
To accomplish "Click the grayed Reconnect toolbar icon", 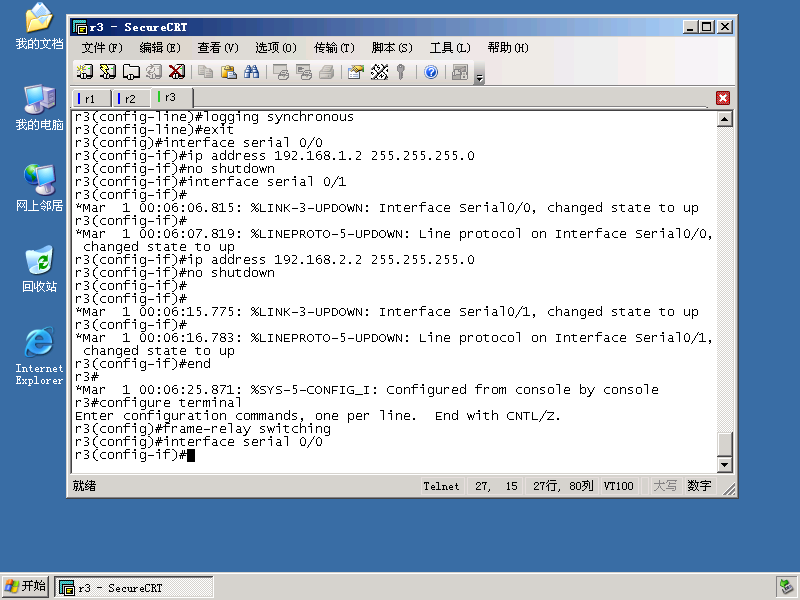I will pyautogui.click(x=154, y=72).
